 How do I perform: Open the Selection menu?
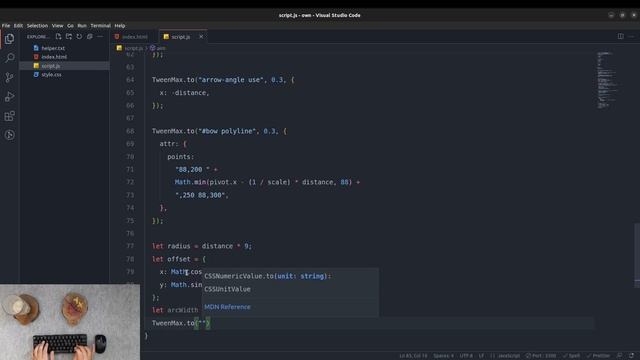tap(37, 25)
